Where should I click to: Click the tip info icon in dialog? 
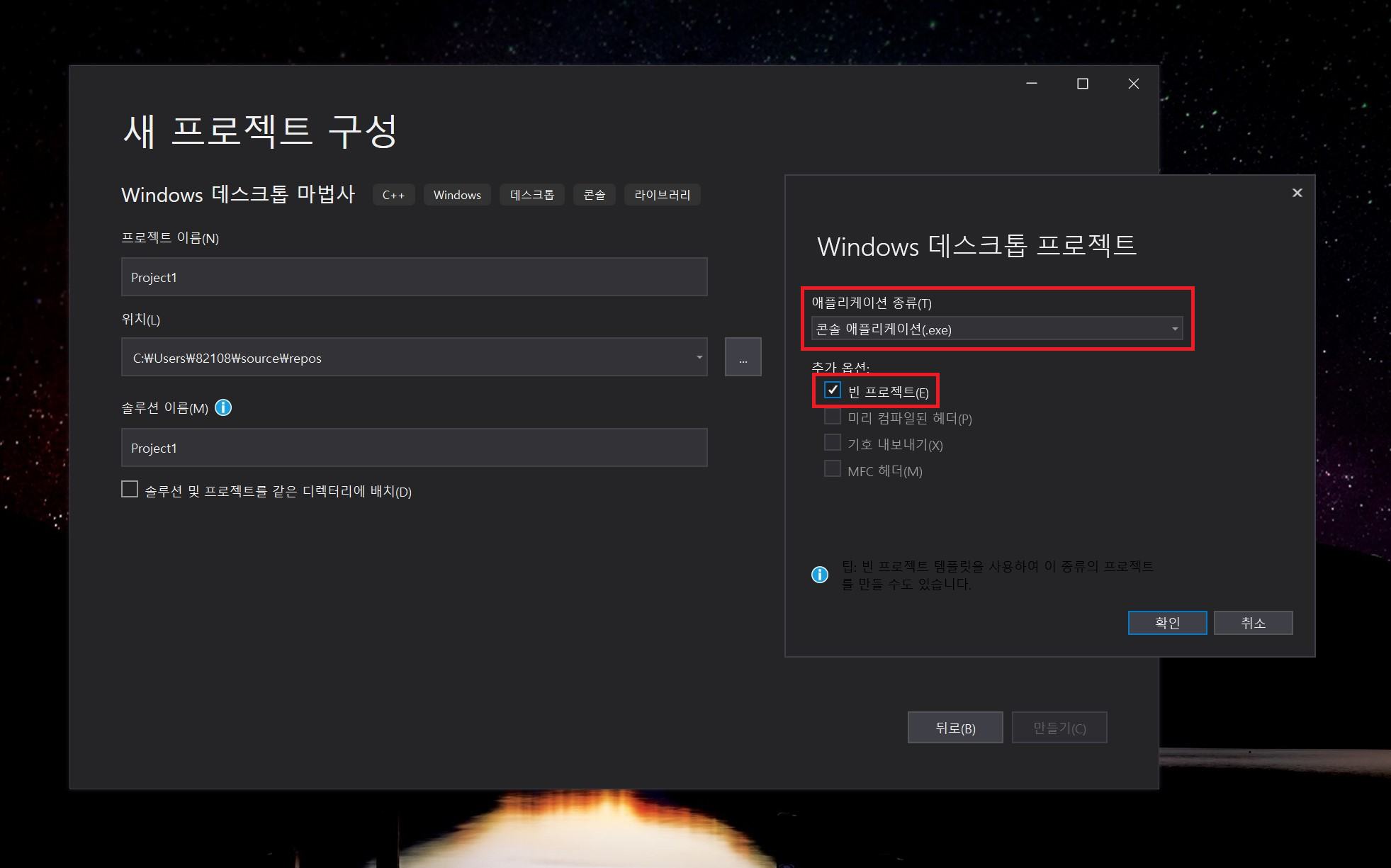coord(819,575)
